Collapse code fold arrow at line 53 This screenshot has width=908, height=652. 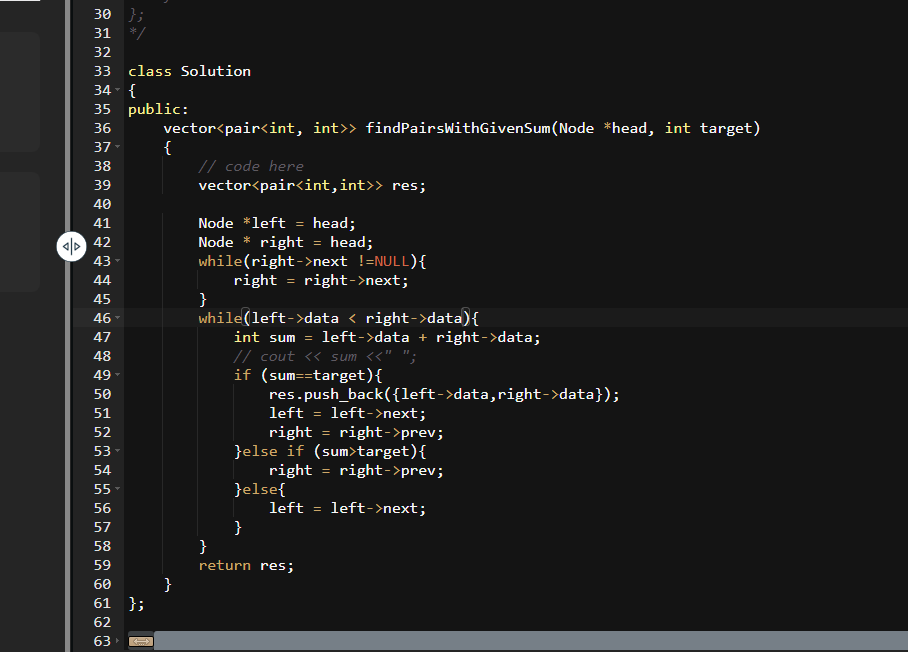tap(118, 451)
